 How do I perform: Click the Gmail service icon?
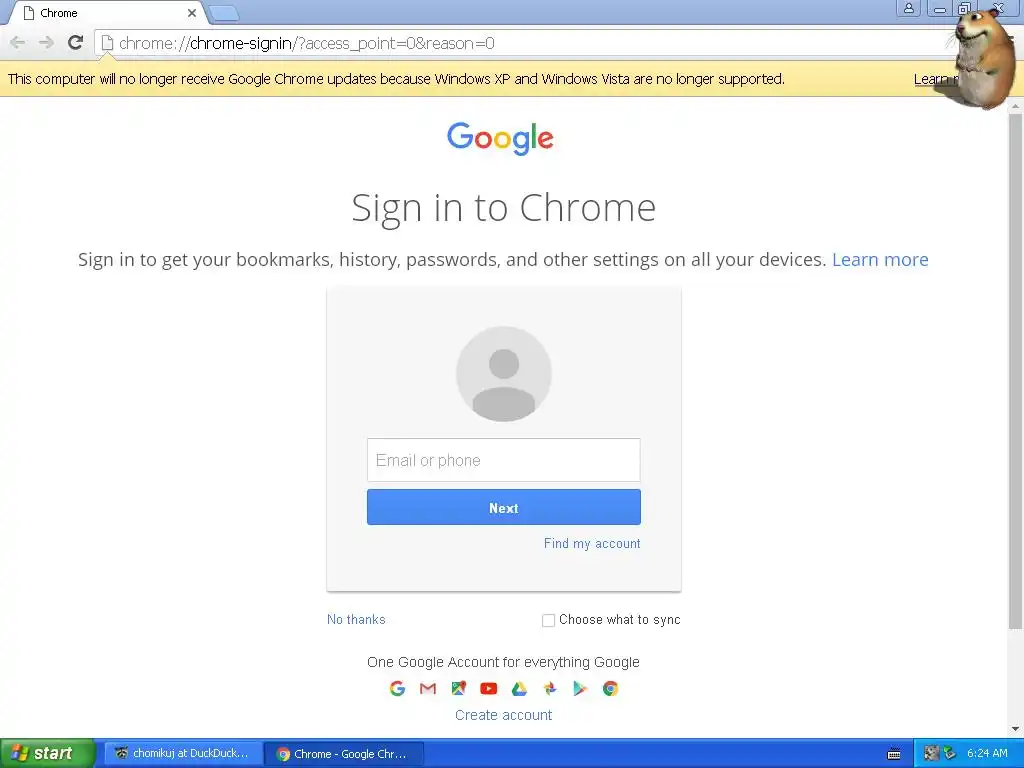[x=428, y=688]
